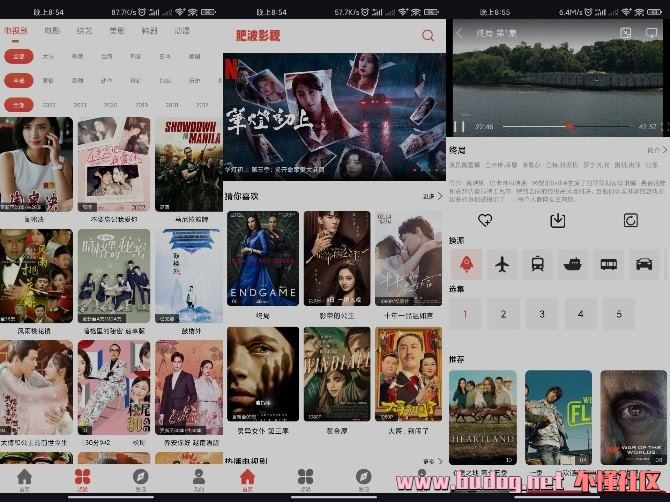This screenshot has height=502, width=670.
Task: Tap the back chevron in the video player
Action: [x=460, y=33]
